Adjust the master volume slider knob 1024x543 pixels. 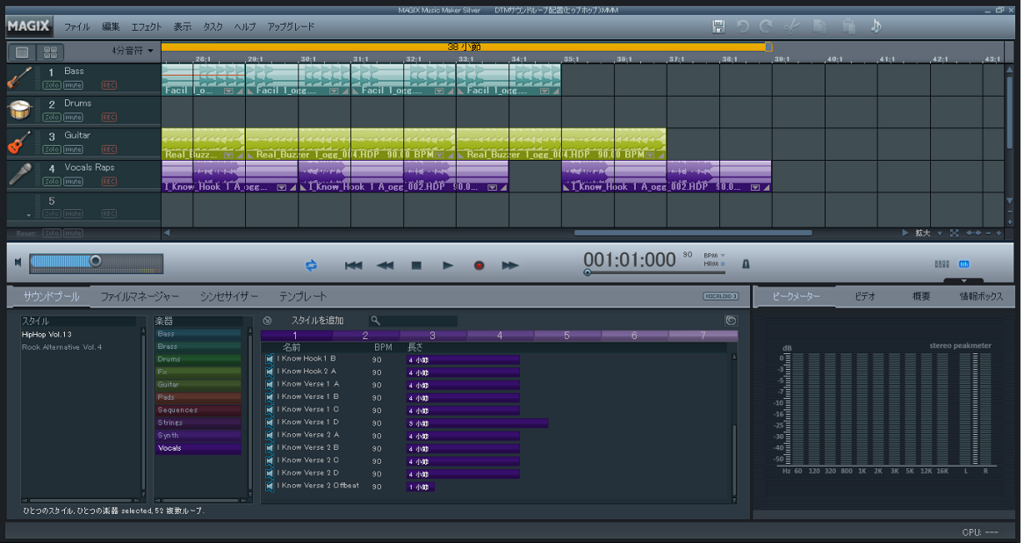pyautogui.click(x=95, y=261)
